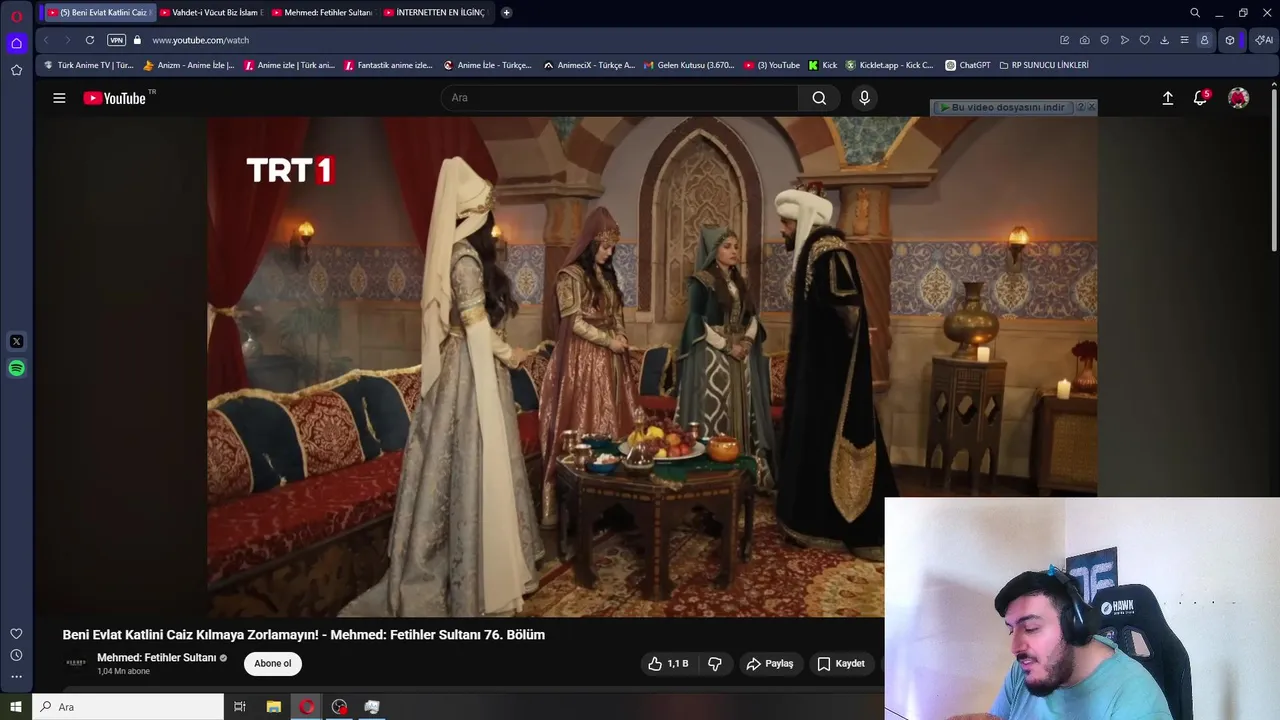Screen dimensions: 1280x720
Task: Open Opera sidebar heart icon
Action: click(x=16, y=633)
